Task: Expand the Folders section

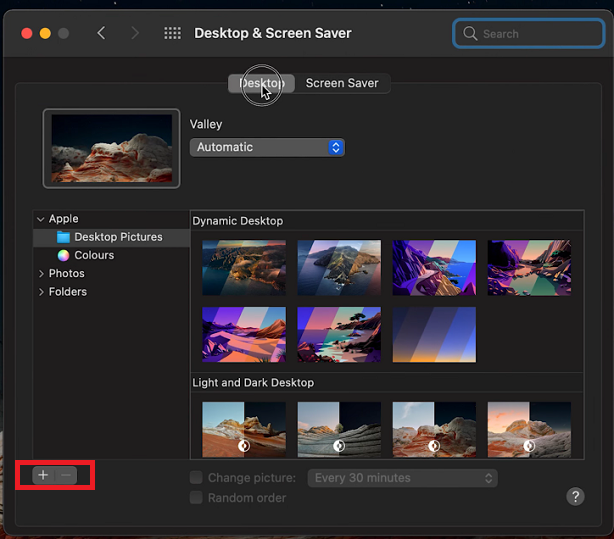Action: [x=41, y=292]
